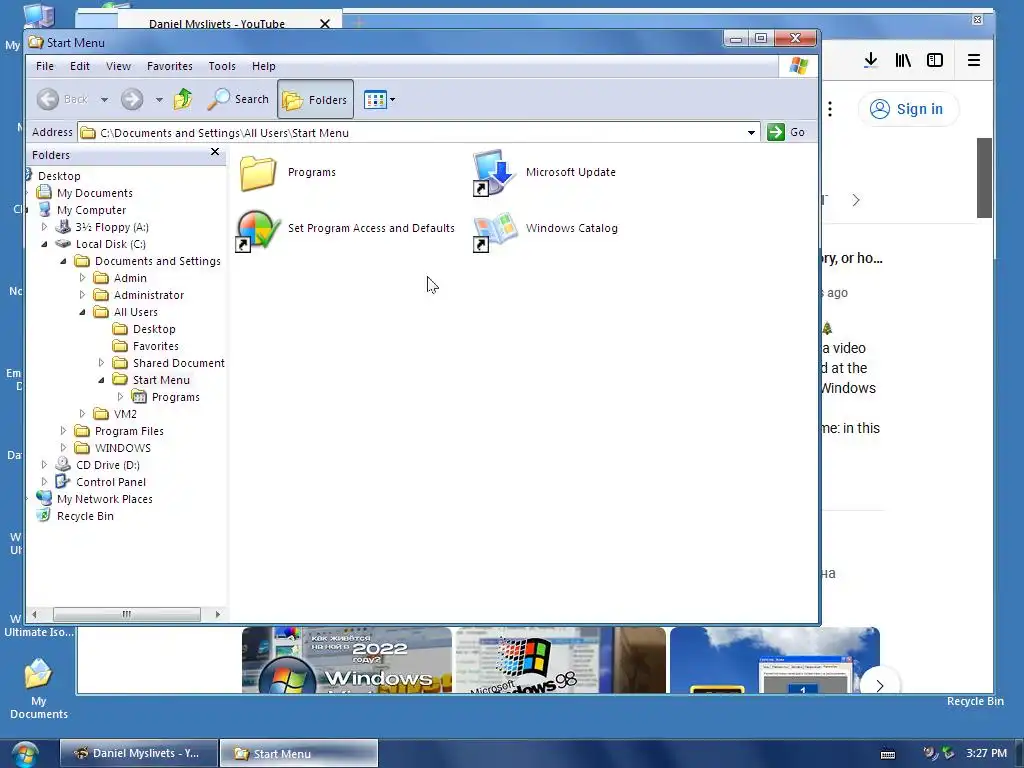Viewport: 1024px width, 768px height.
Task: Open the browser hamburger menu icon
Action: 974,60
